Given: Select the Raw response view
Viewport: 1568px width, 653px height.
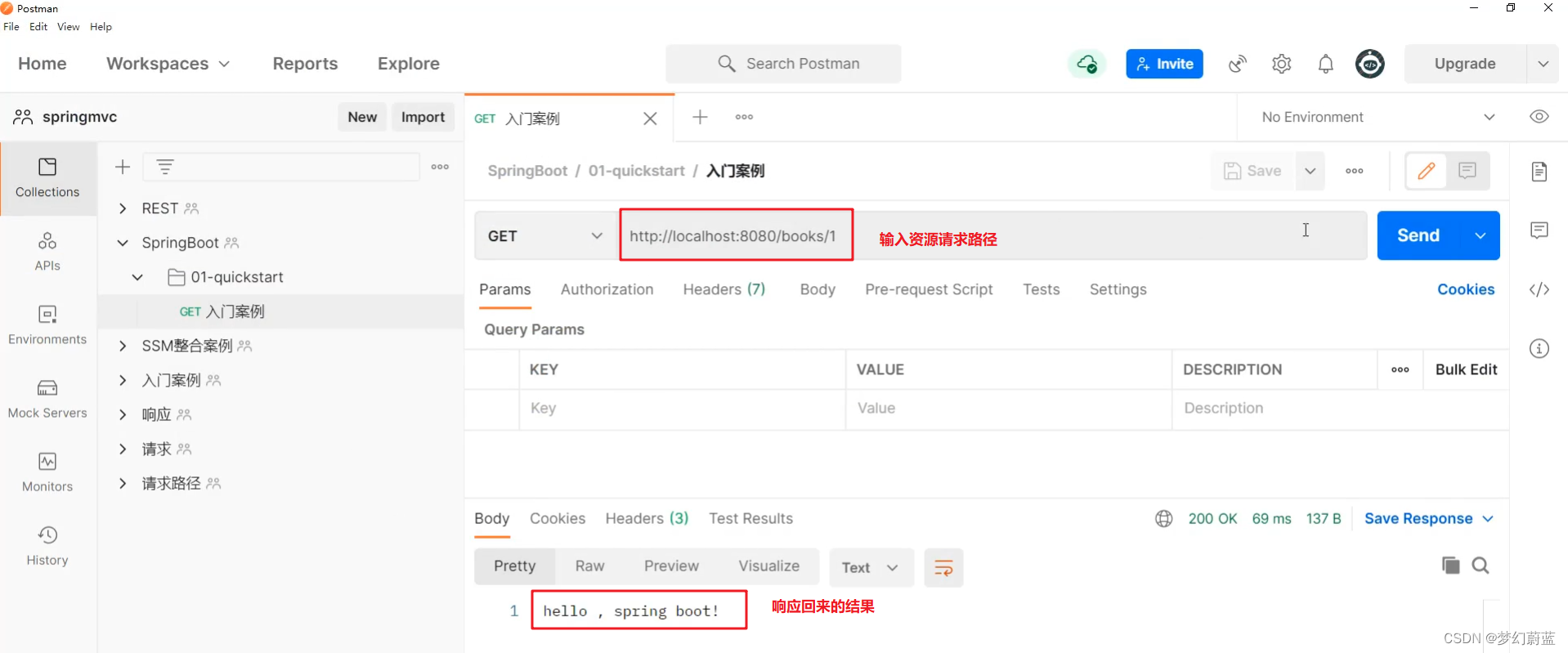Looking at the screenshot, I should (589, 566).
